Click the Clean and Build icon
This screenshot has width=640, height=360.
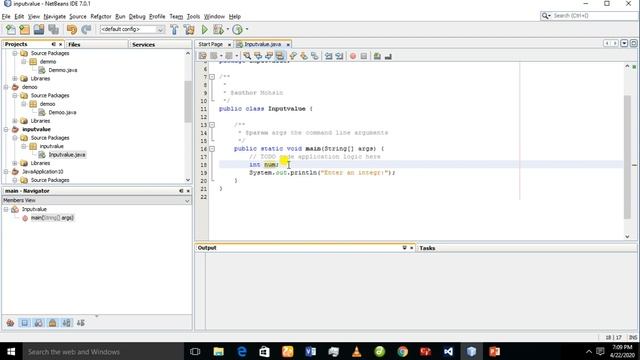pyautogui.click(x=189, y=29)
